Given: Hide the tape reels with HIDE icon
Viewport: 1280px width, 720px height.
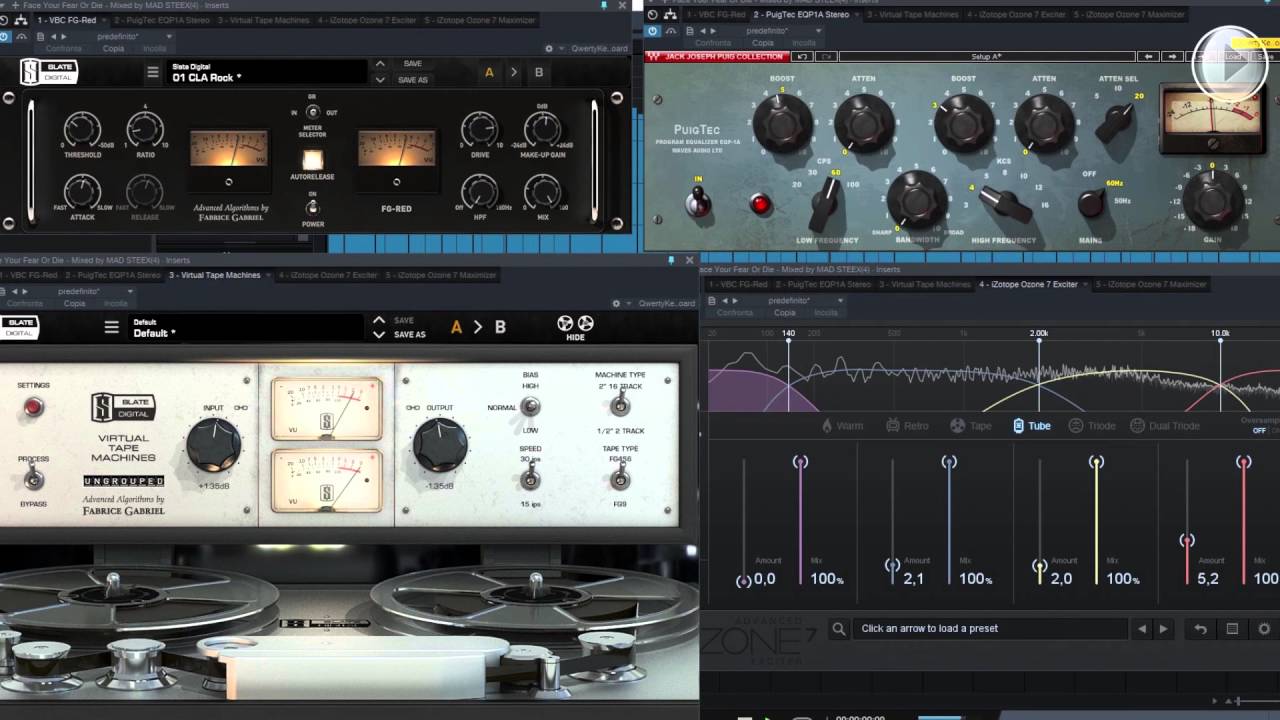Looking at the screenshot, I should 575,327.
